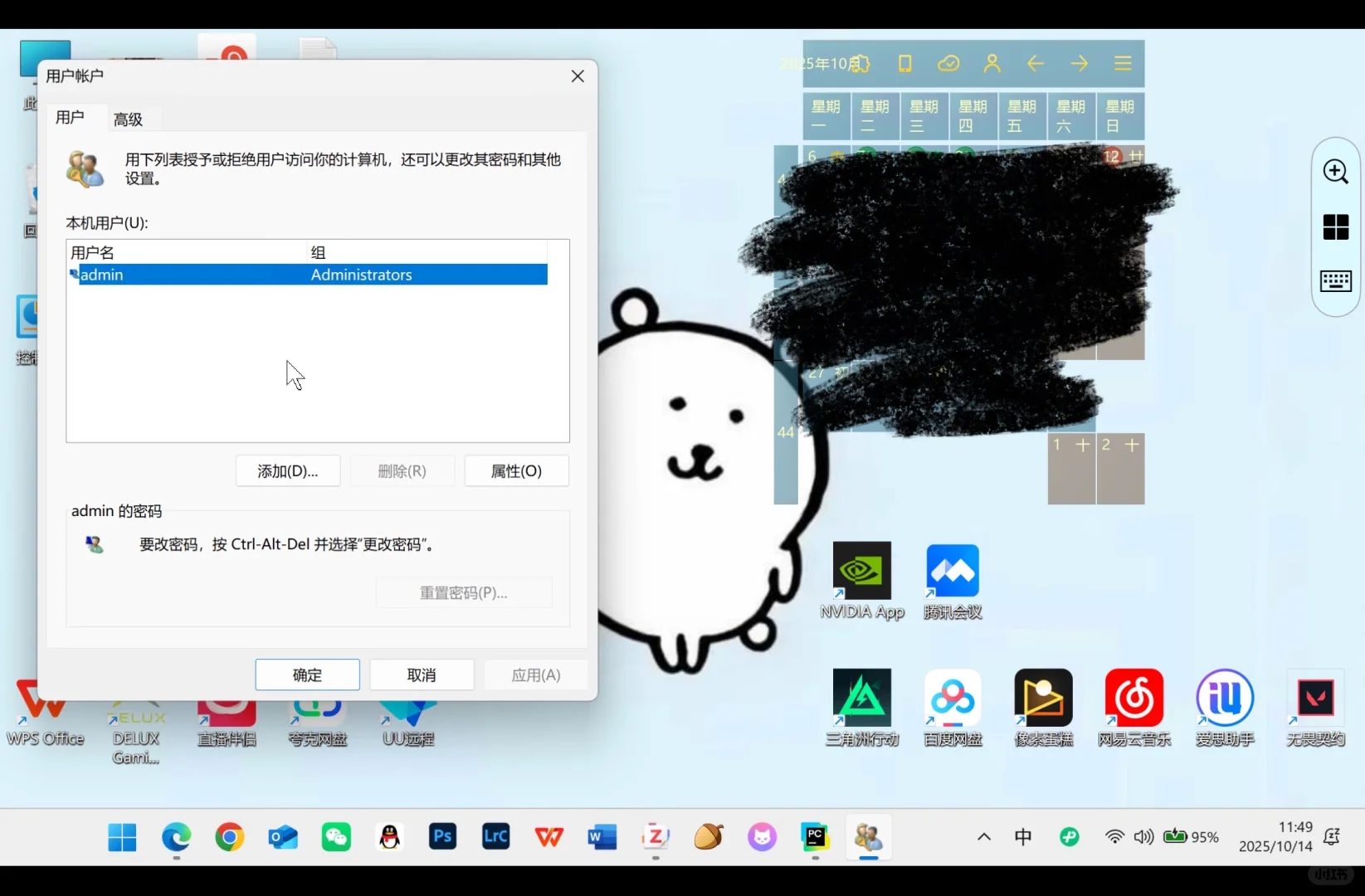1365x896 pixels.
Task: Open Lightroom Classic from the taskbar
Action: click(x=495, y=837)
